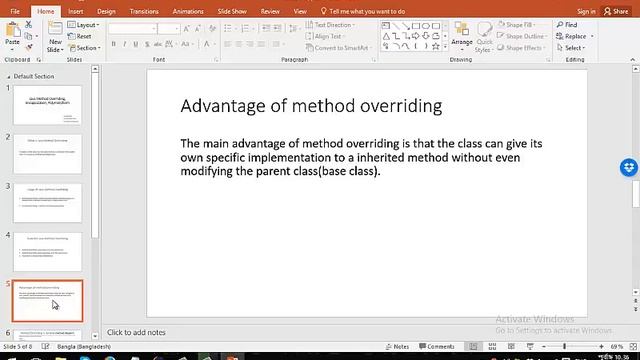Click Tell me what you want to do

pyautogui.click(x=363, y=11)
